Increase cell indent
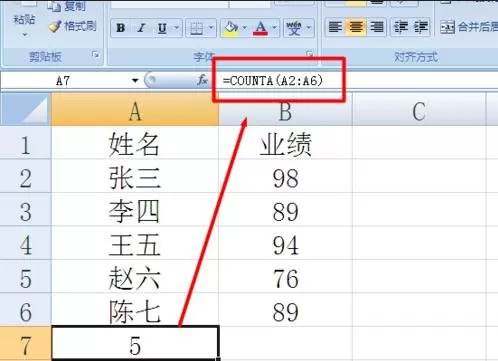The image size is (498, 361). [x=421, y=27]
